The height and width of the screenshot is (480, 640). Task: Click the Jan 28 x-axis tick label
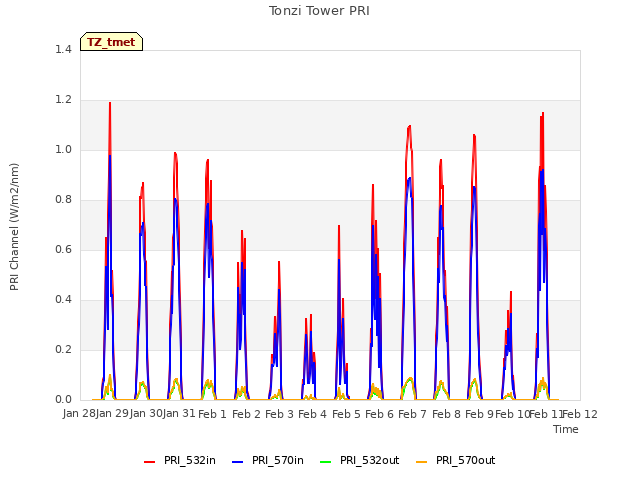79,414
